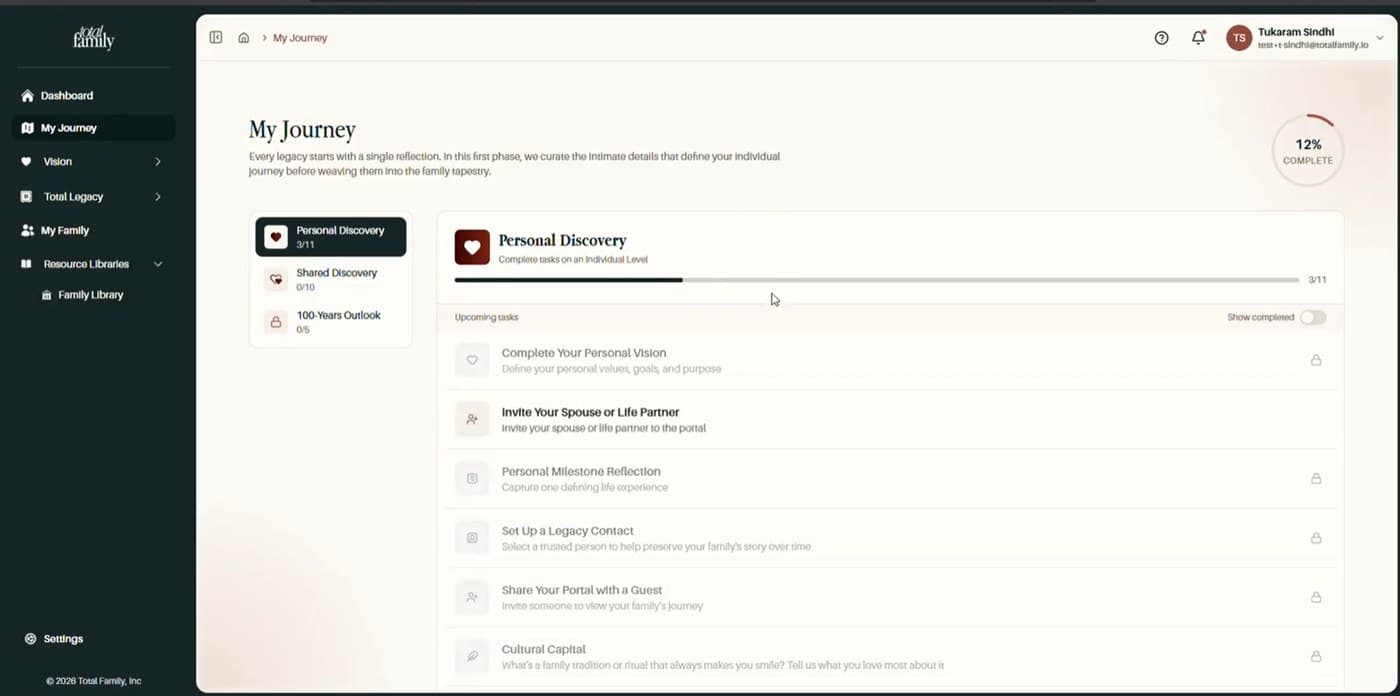This screenshot has height=696, width=1400.
Task: Click the 12% complete progress ring
Action: click(1308, 150)
